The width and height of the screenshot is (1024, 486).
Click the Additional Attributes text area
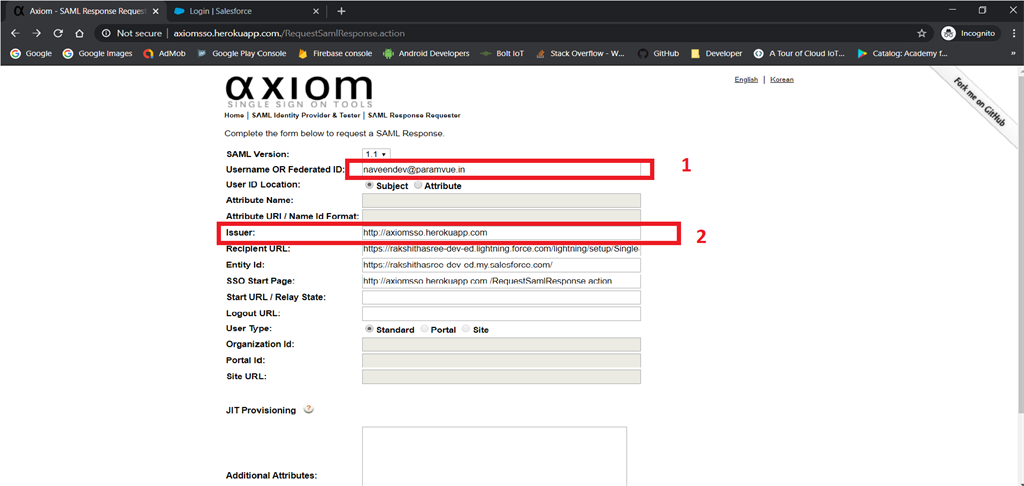point(494,456)
